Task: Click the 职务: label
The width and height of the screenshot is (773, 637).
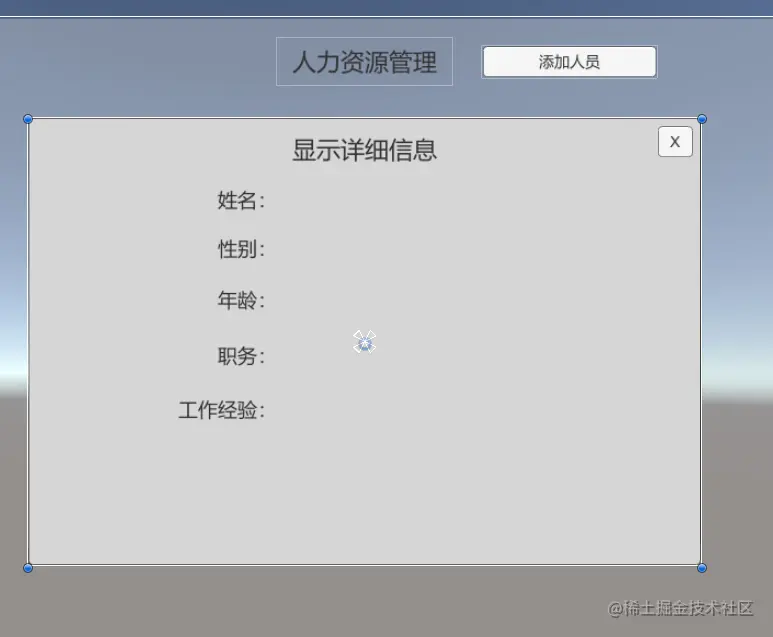Action: pyautogui.click(x=241, y=356)
